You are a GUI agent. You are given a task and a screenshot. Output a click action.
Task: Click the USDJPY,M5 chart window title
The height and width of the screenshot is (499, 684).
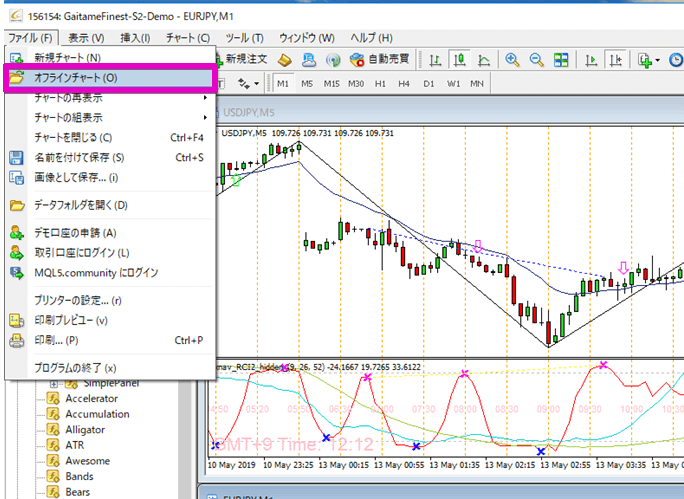point(249,113)
